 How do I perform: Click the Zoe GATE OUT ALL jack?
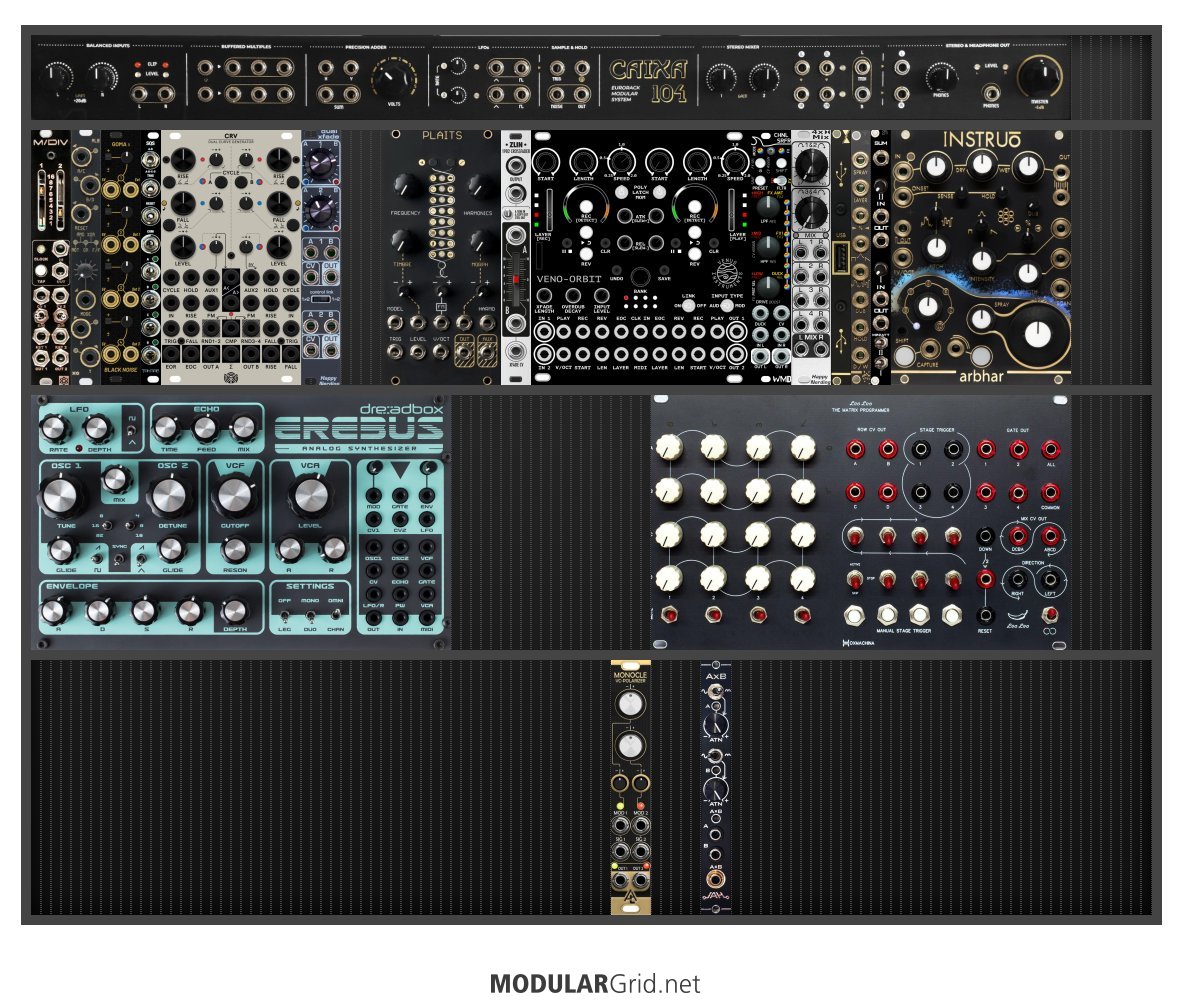1050,449
